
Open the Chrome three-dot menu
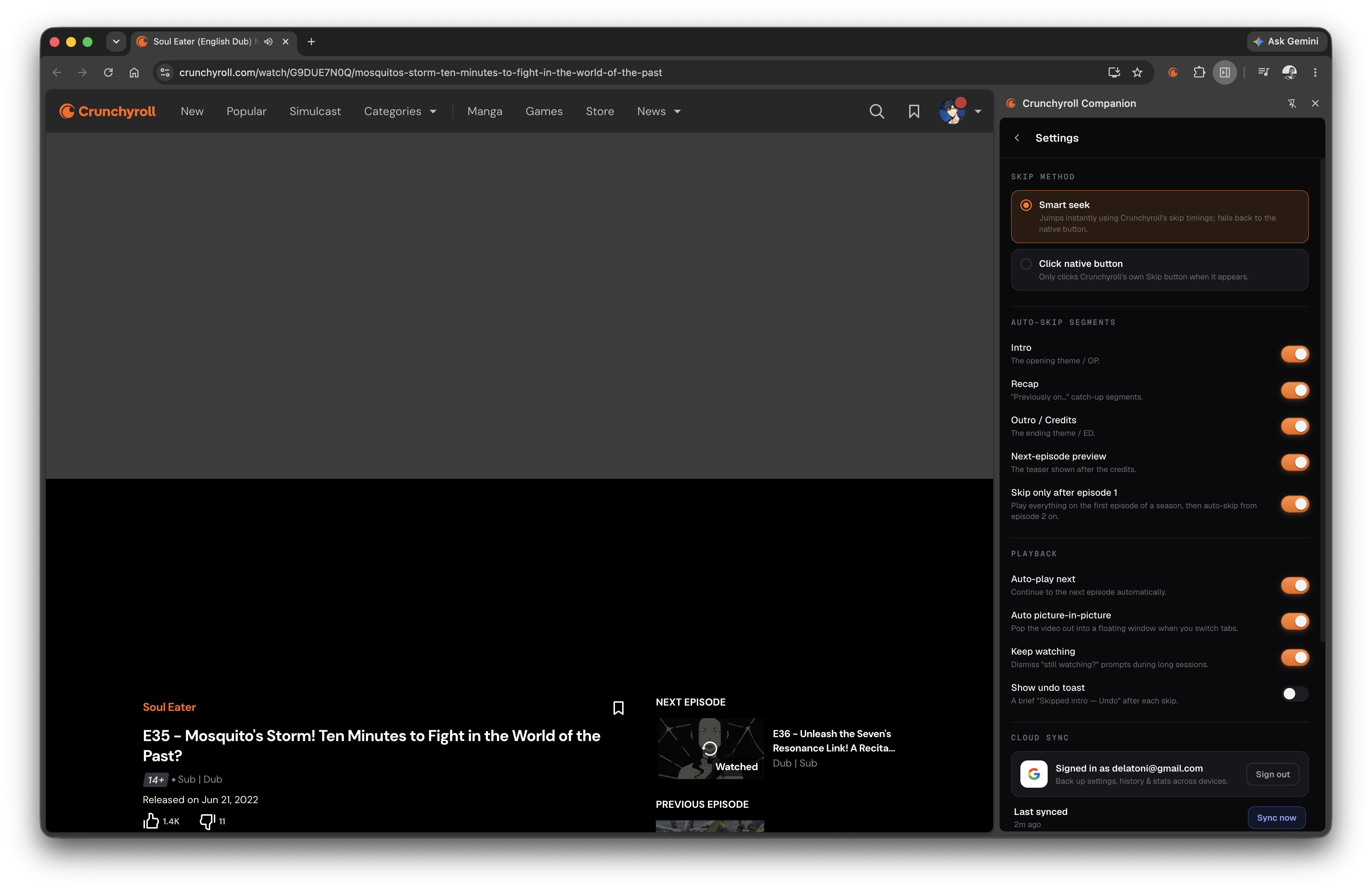(x=1315, y=72)
